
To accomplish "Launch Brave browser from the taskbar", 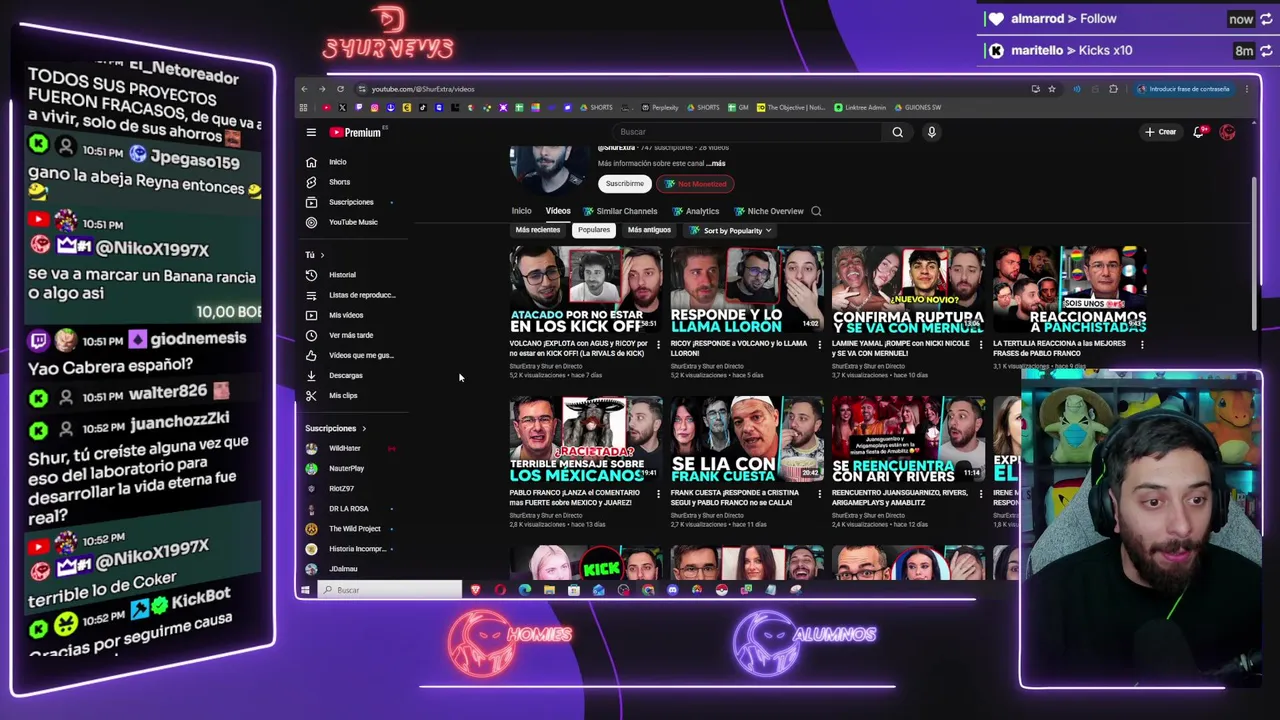I will coord(475,590).
